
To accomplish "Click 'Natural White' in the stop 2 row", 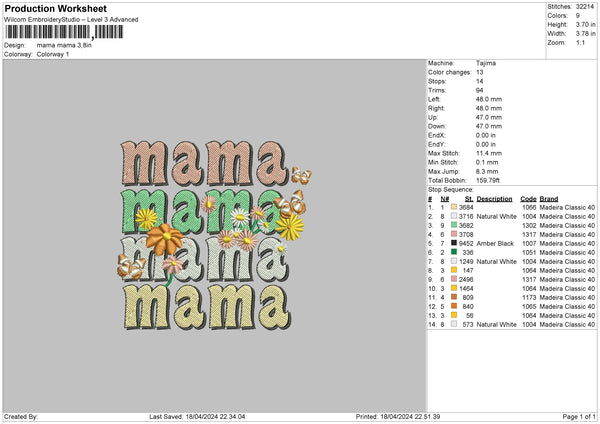I will (x=497, y=216).
